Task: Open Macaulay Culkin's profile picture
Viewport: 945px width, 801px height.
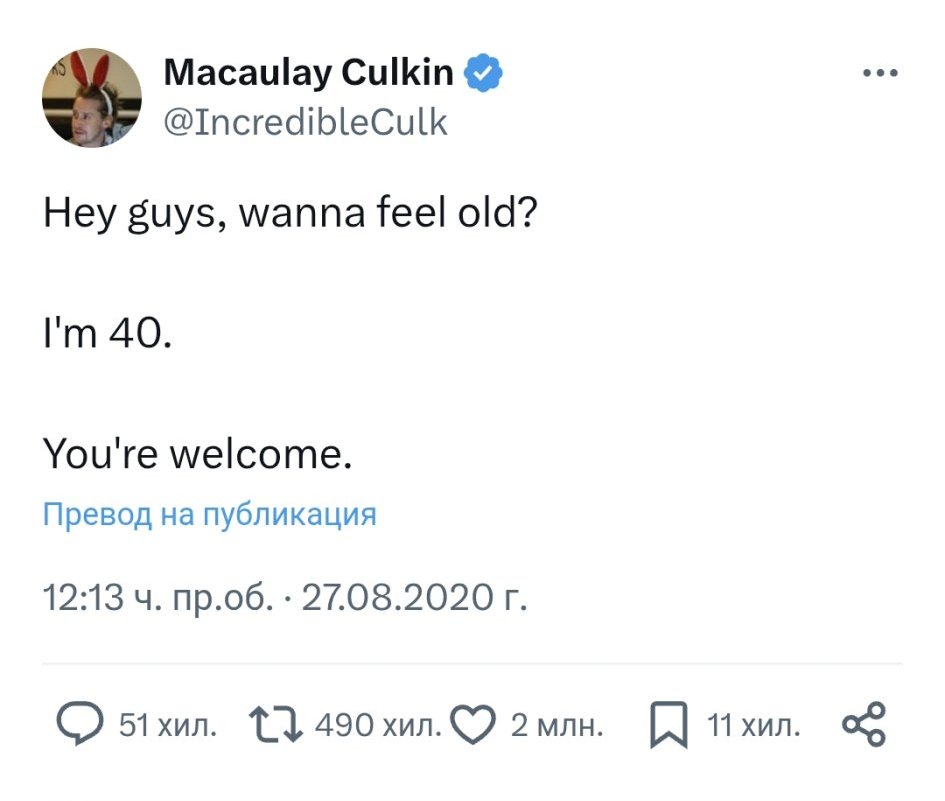Action: coord(91,97)
